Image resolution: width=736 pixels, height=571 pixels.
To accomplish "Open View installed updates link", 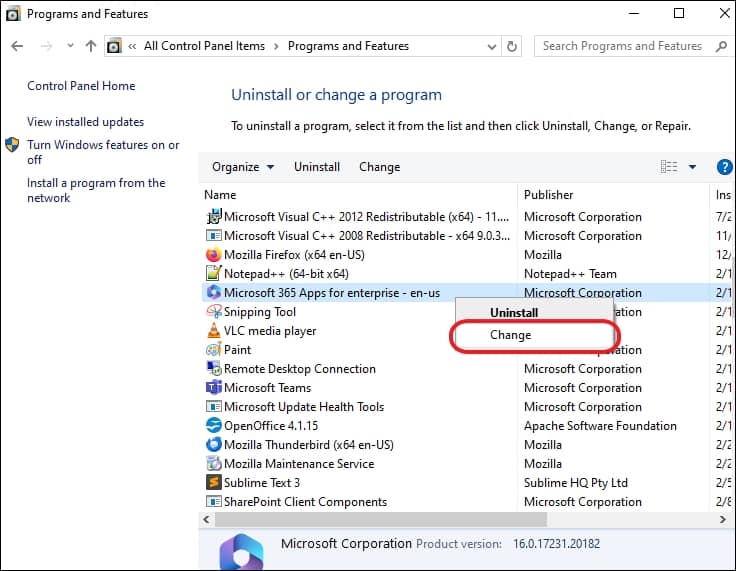I will point(85,122).
